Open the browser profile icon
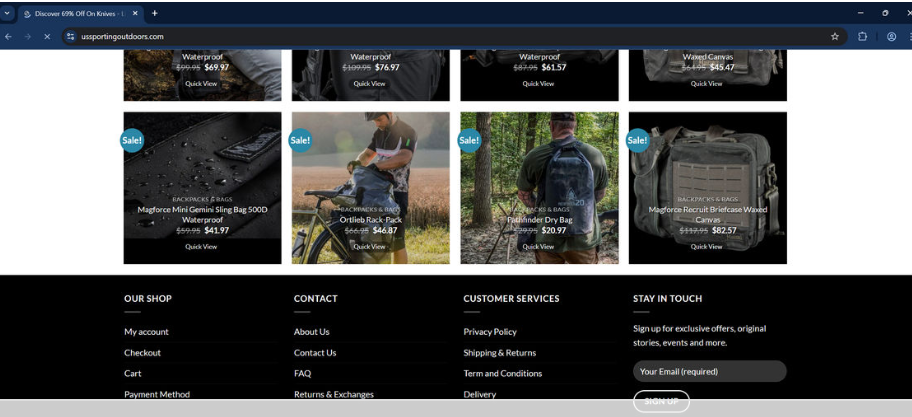912x417 pixels. pyautogui.click(x=891, y=36)
